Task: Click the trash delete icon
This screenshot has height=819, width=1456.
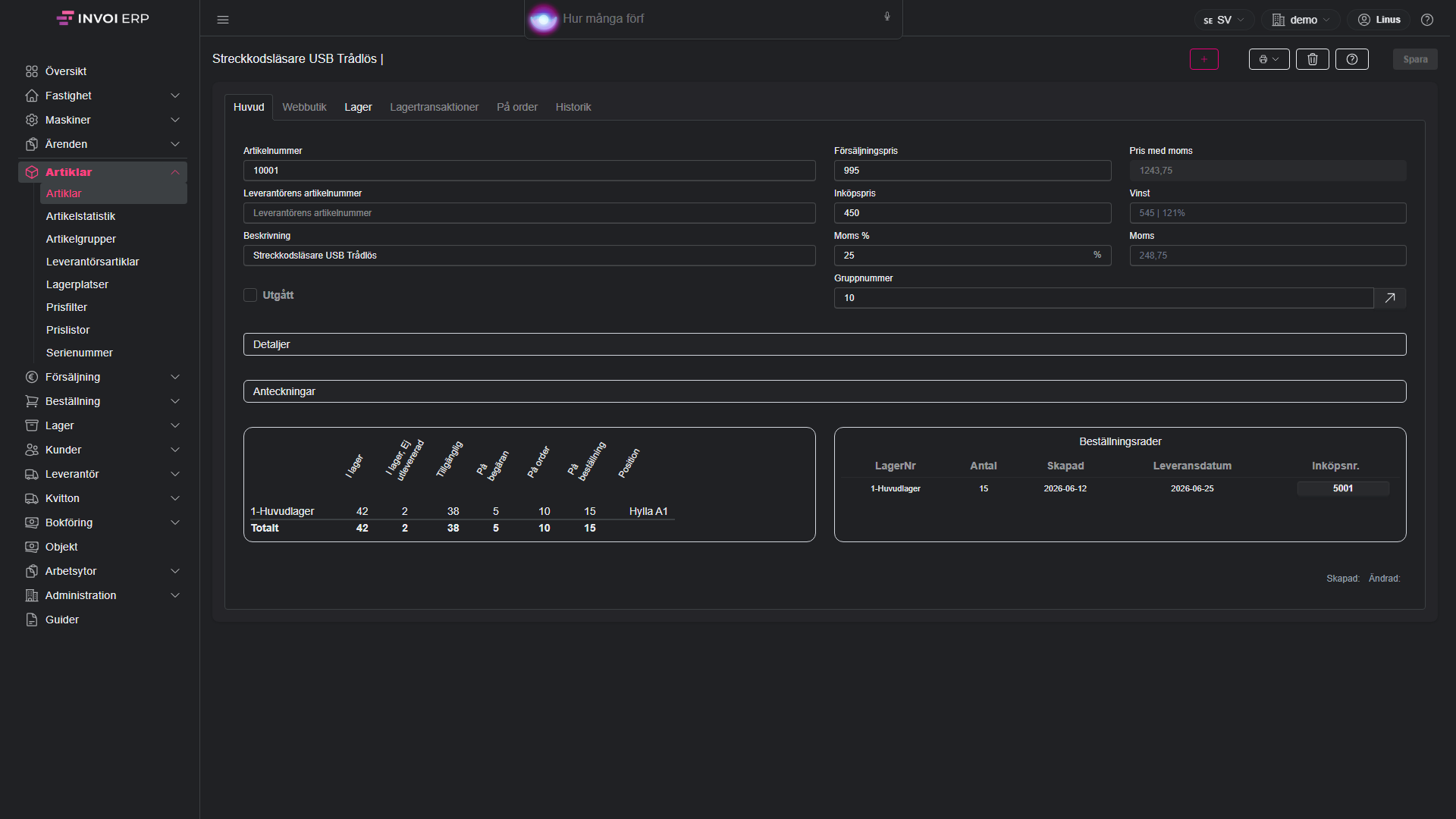Action: 1313,59
